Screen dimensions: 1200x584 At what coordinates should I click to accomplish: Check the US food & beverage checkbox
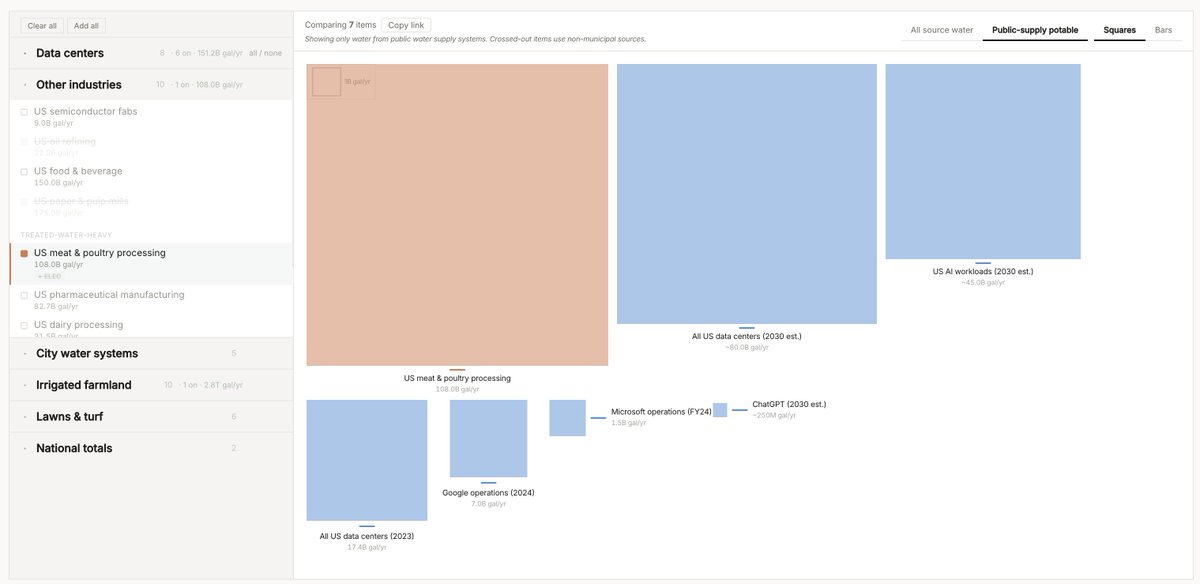point(24,172)
